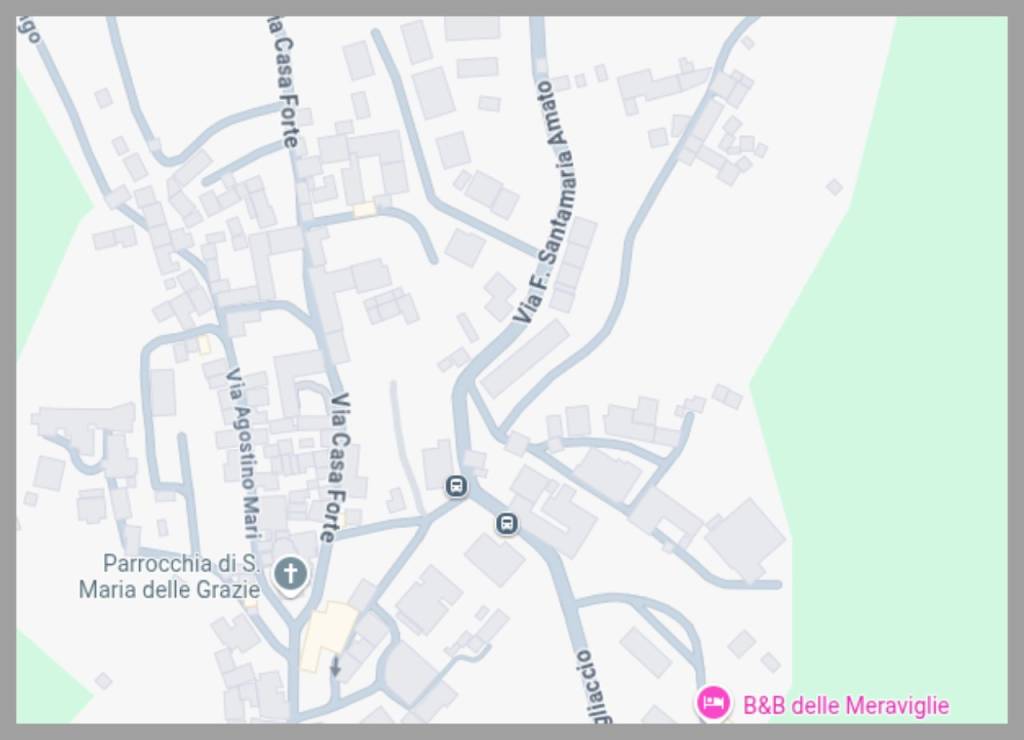
Task: Click the Via F. Santamaria Amato label
Action: pos(543,202)
